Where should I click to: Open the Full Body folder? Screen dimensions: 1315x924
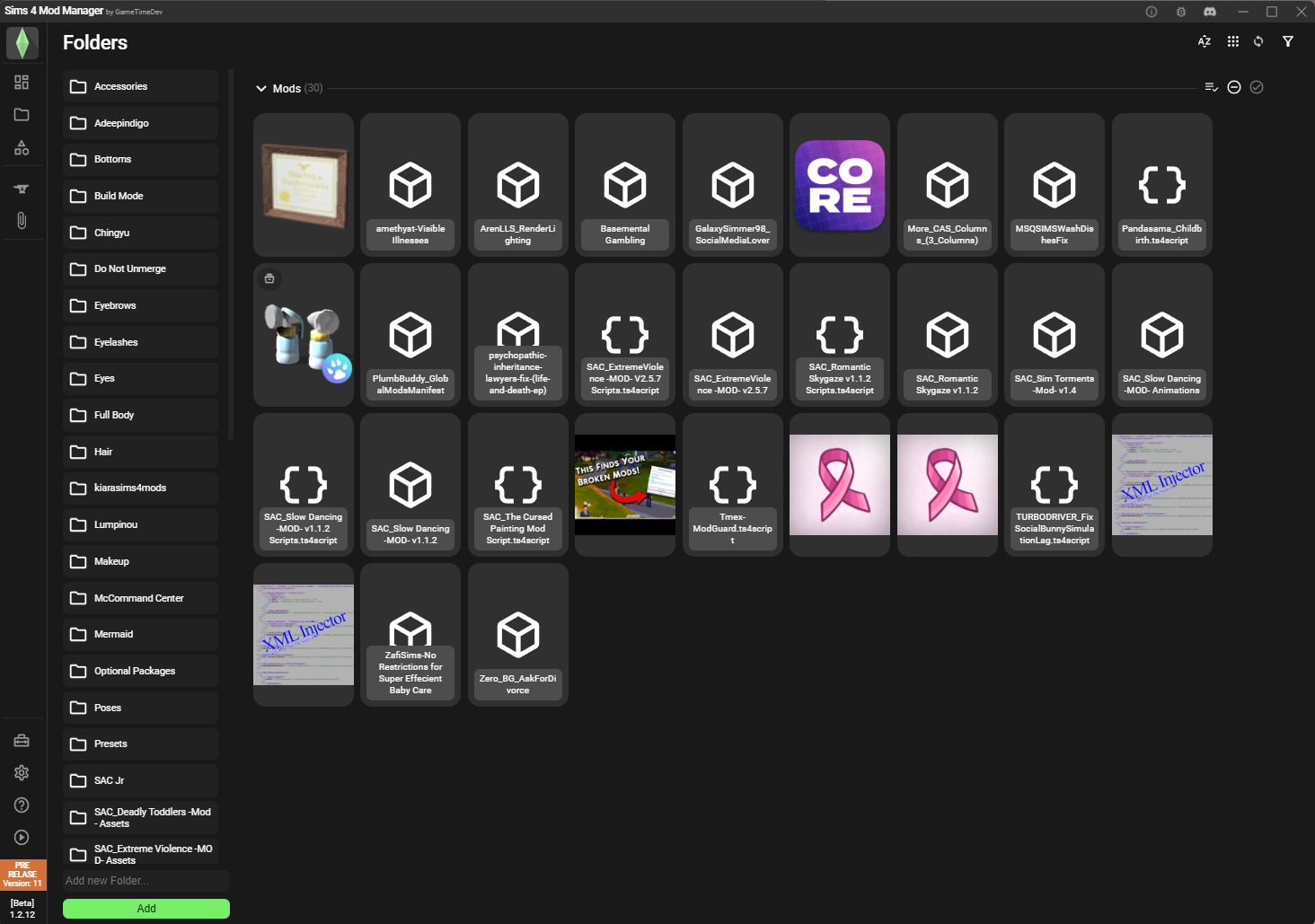(x=141, y=415)
